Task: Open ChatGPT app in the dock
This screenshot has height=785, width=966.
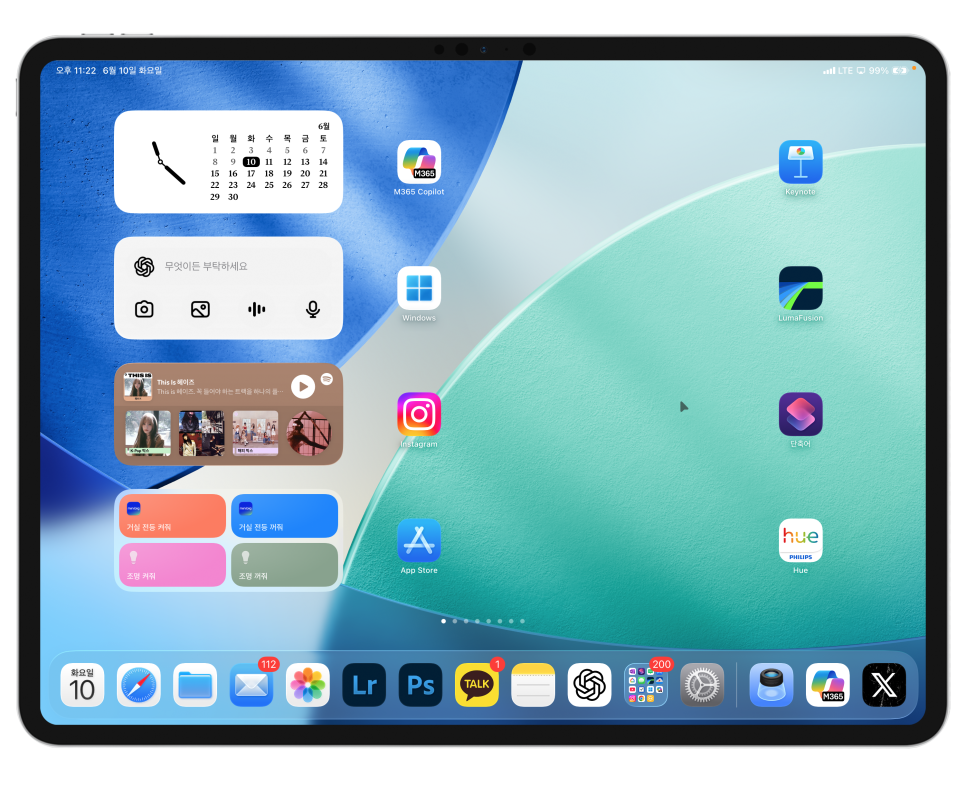Action: coord(590,685)
